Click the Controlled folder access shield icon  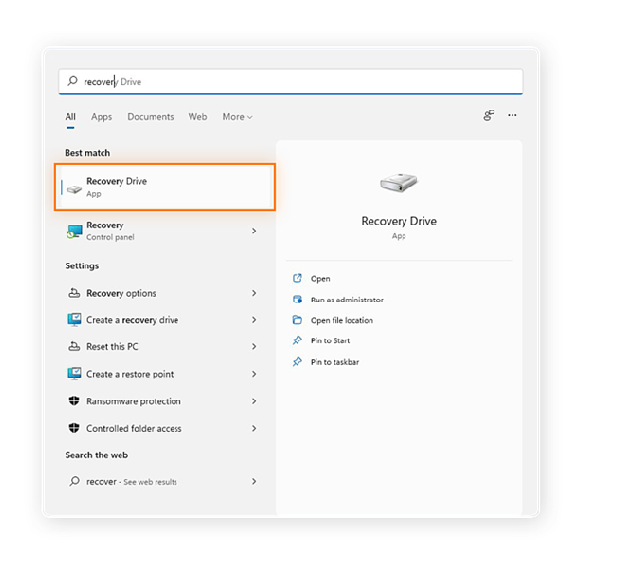(74, 428)
